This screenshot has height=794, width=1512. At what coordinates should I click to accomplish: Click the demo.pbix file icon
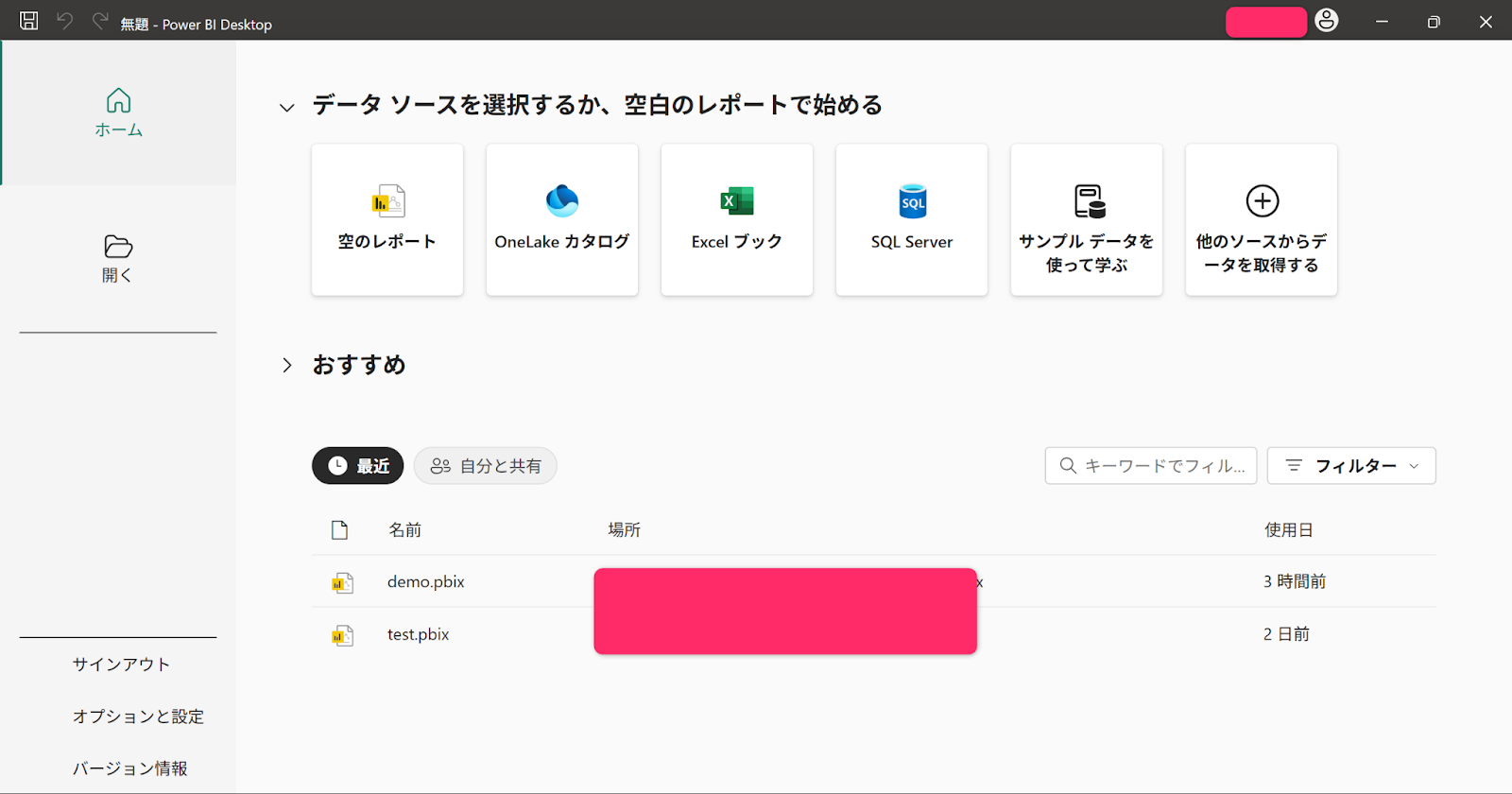point(342,583)
